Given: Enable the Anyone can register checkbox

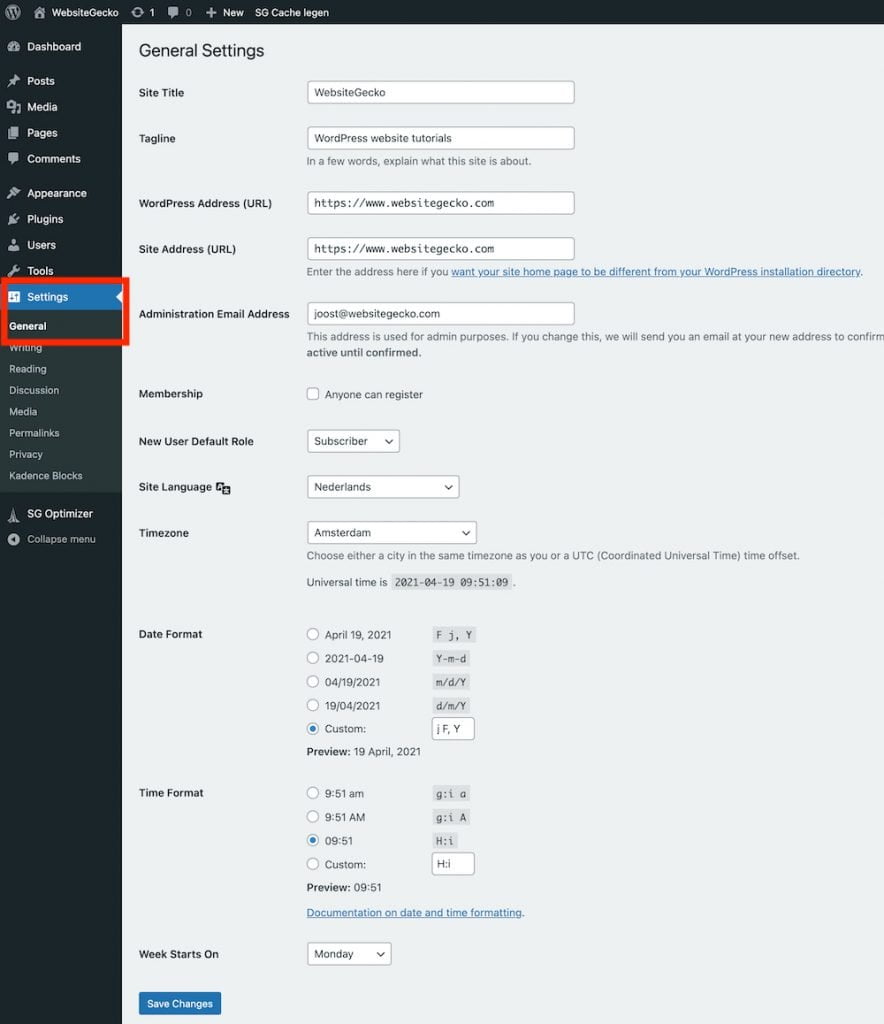Looking at the screenshot, I should tap(312, 394).
